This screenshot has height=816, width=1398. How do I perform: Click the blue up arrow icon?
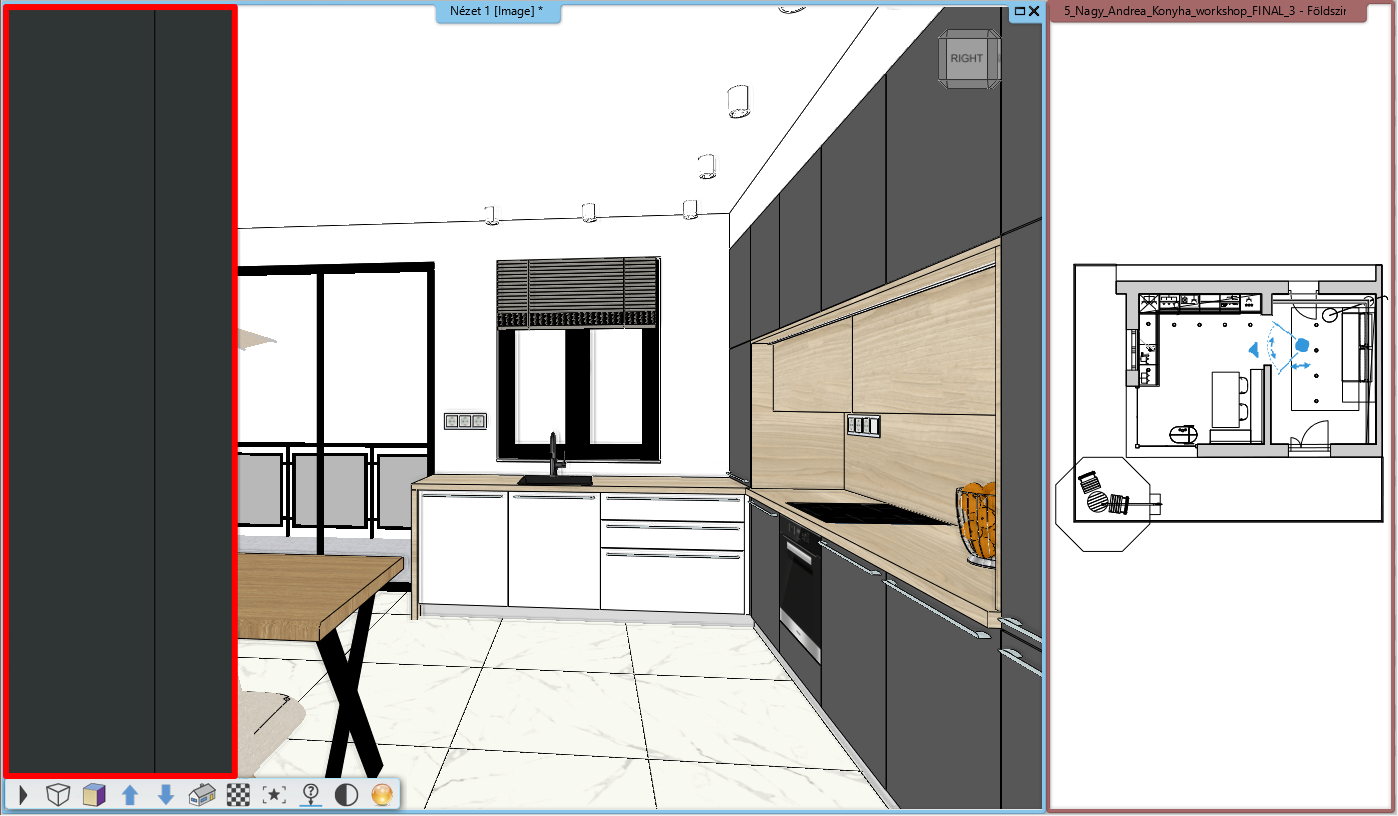click(130, 795)
